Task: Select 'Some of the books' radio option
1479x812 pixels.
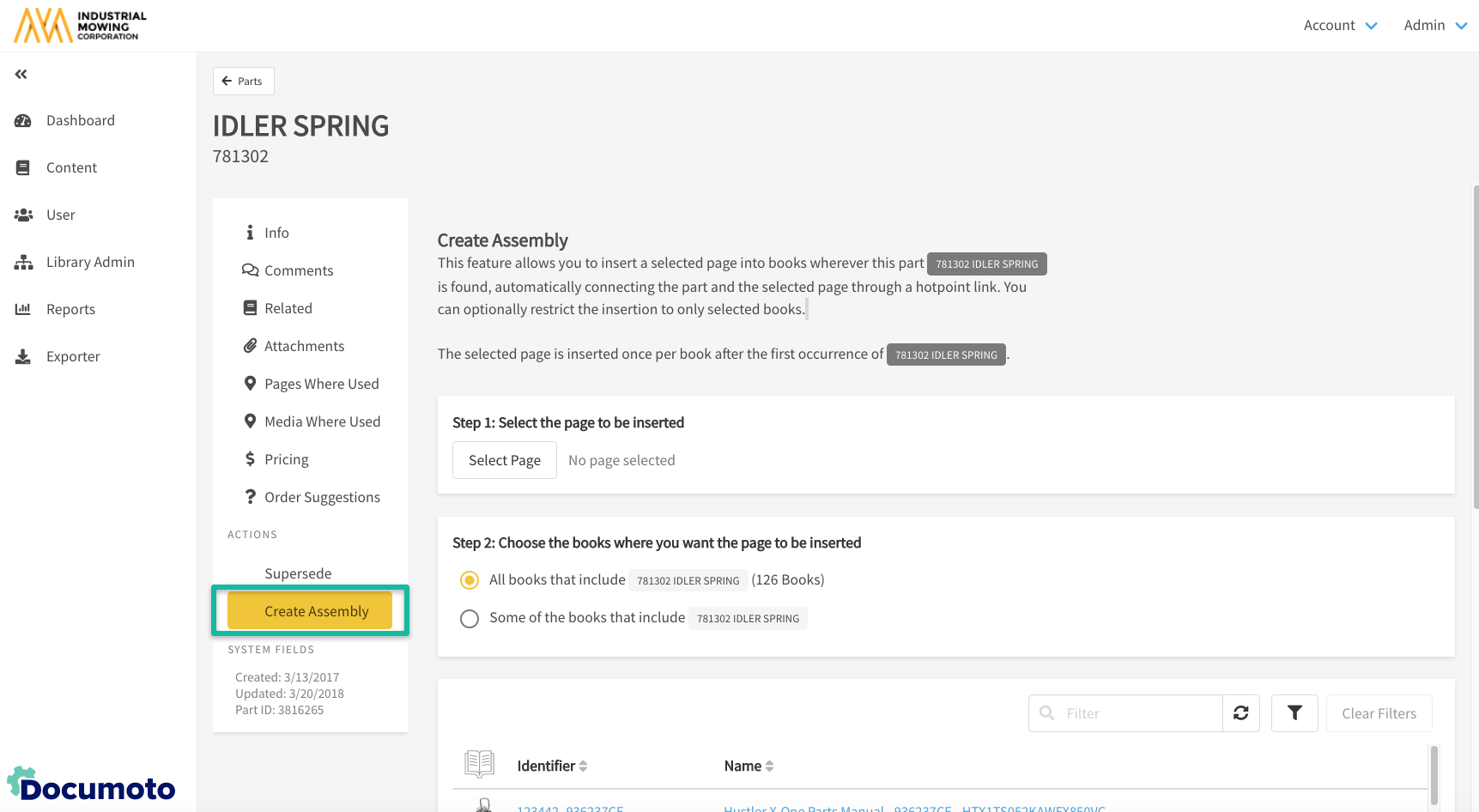Action: coord(470,619)
